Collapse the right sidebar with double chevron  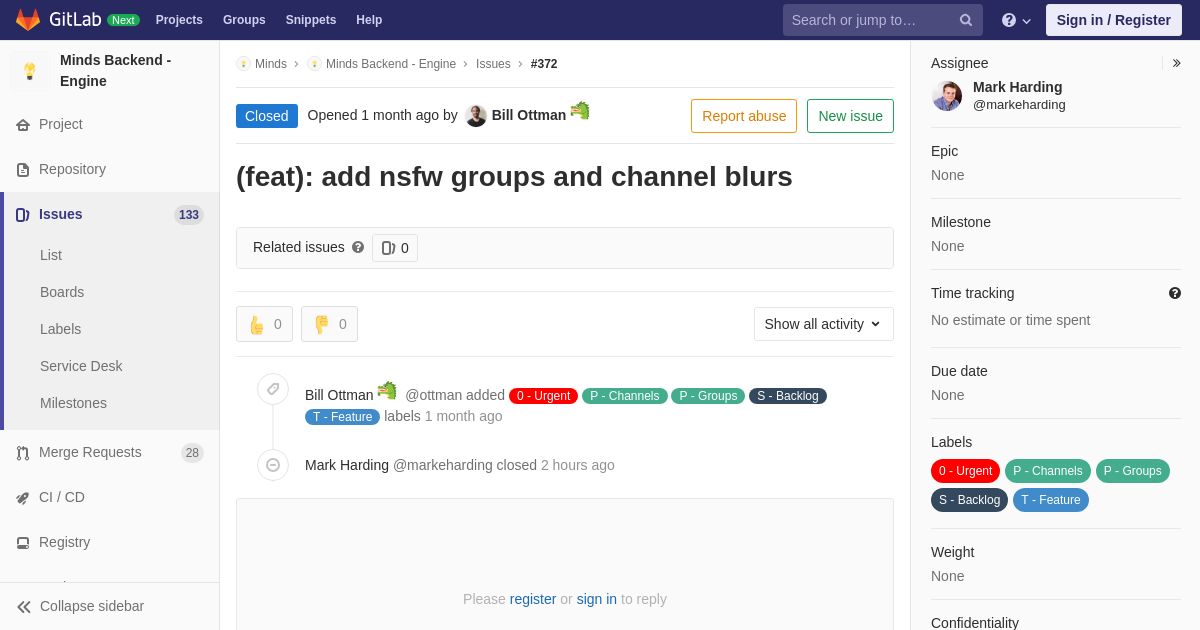(1176, 63)
